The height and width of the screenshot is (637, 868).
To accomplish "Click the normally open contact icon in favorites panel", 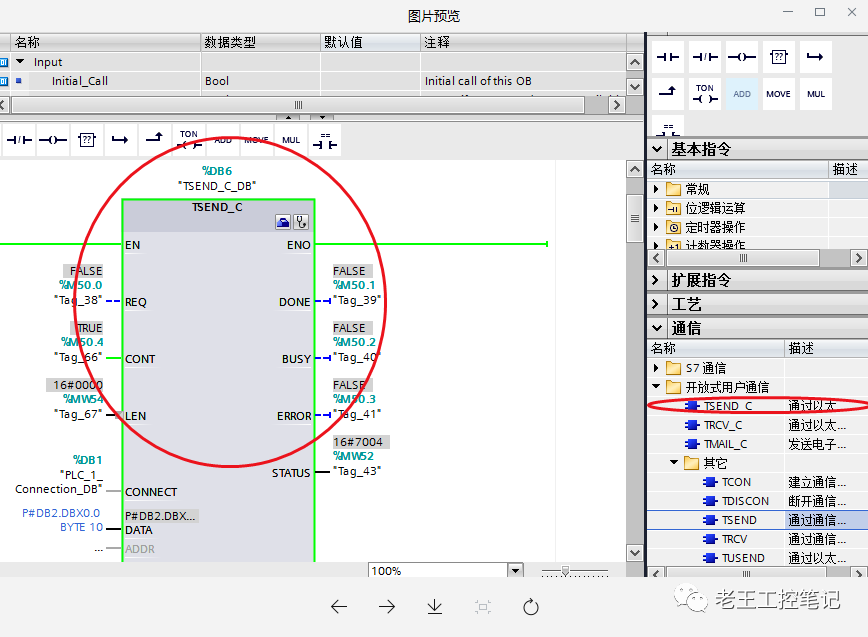I will [668, 57].
